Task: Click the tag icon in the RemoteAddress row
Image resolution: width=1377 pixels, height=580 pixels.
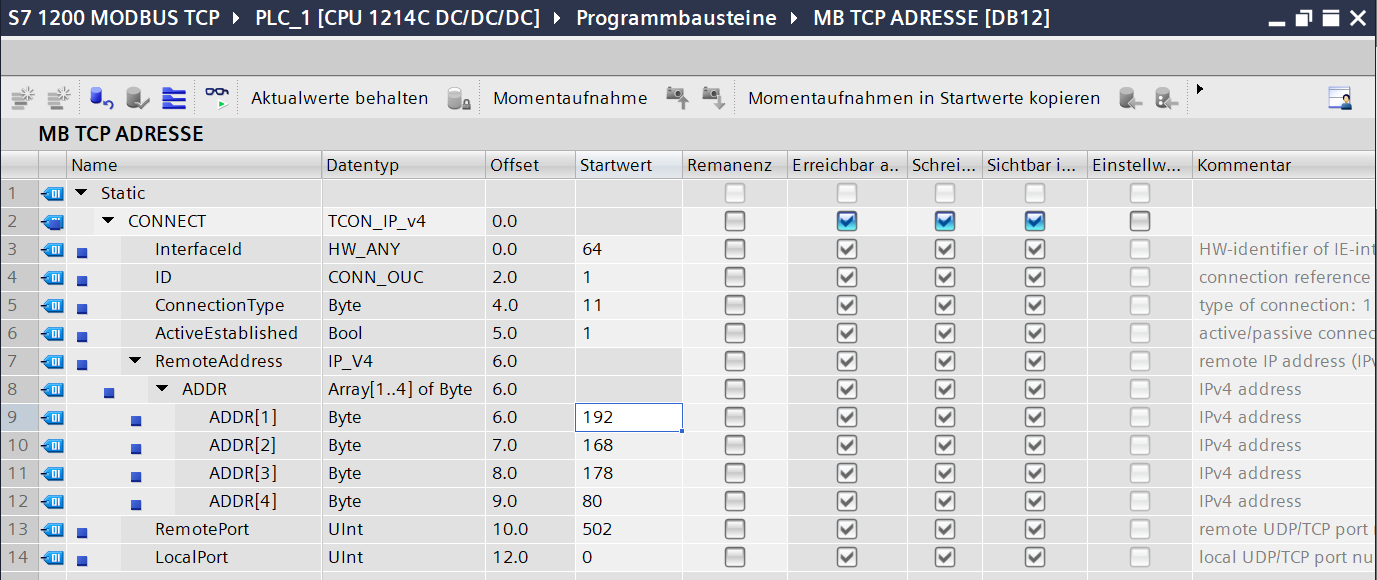Action: pyautogui.click(x=52, y=361)
